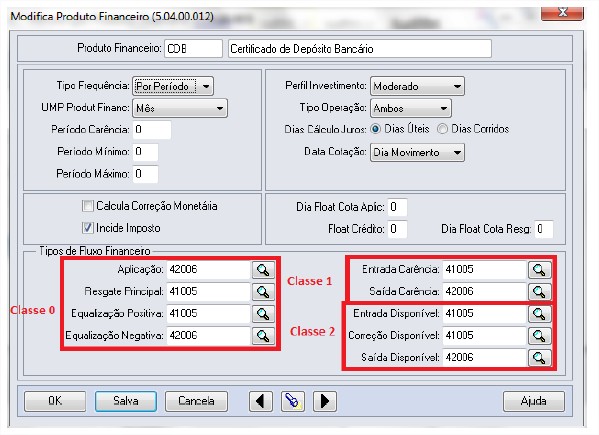Open Perfil Investimento dropdown
The height and width of the screenshot is (435, 599).
click(x=418, y=86)
